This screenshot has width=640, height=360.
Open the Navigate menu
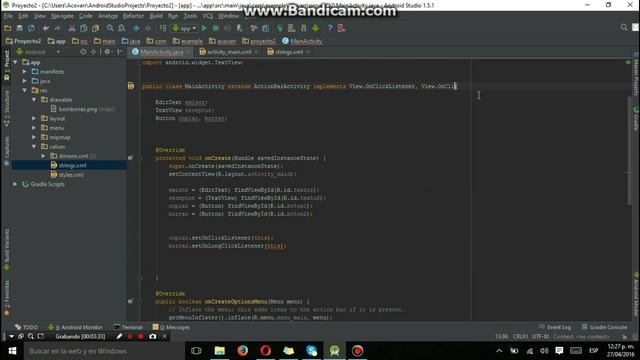62,16
